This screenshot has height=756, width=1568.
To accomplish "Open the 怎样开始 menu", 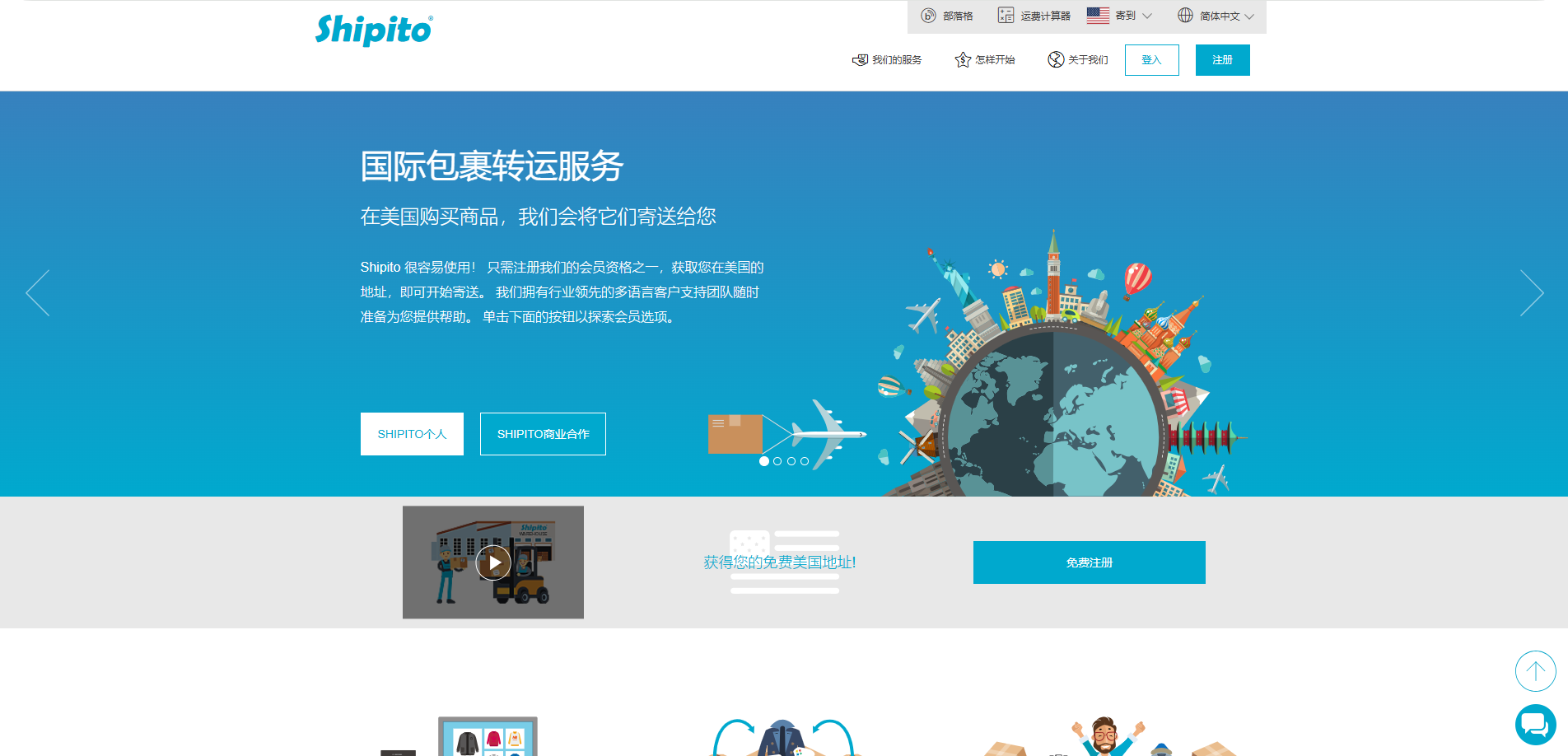I will (985, 60).
